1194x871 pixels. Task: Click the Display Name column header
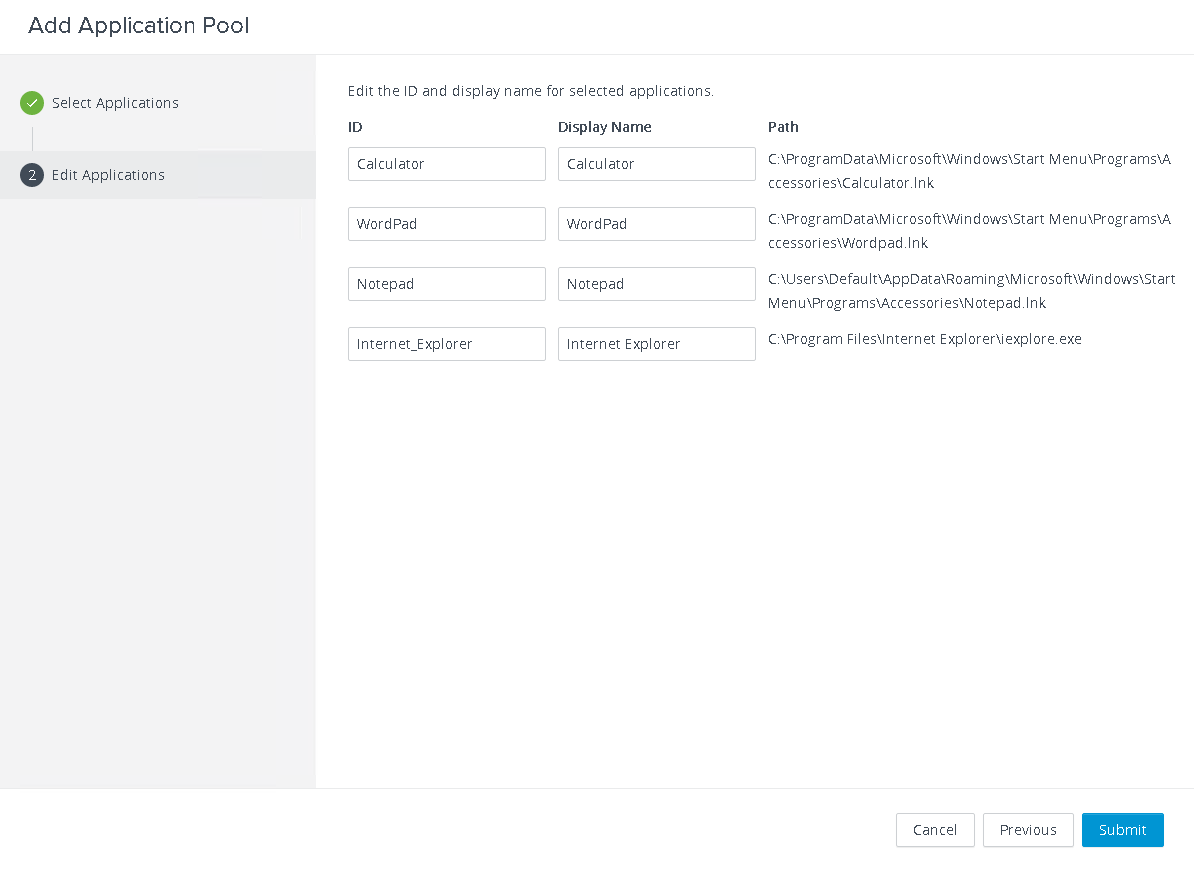point(605,127)
